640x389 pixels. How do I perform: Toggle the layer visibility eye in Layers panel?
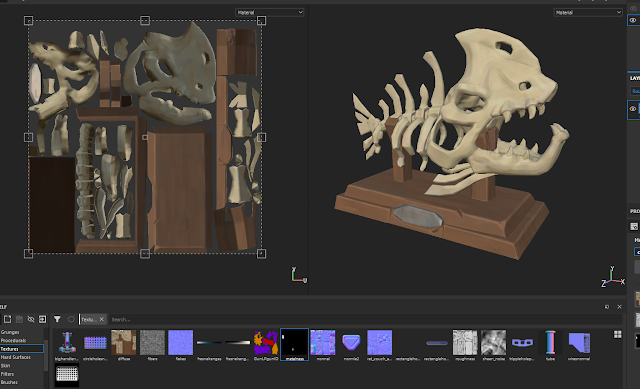633,109
